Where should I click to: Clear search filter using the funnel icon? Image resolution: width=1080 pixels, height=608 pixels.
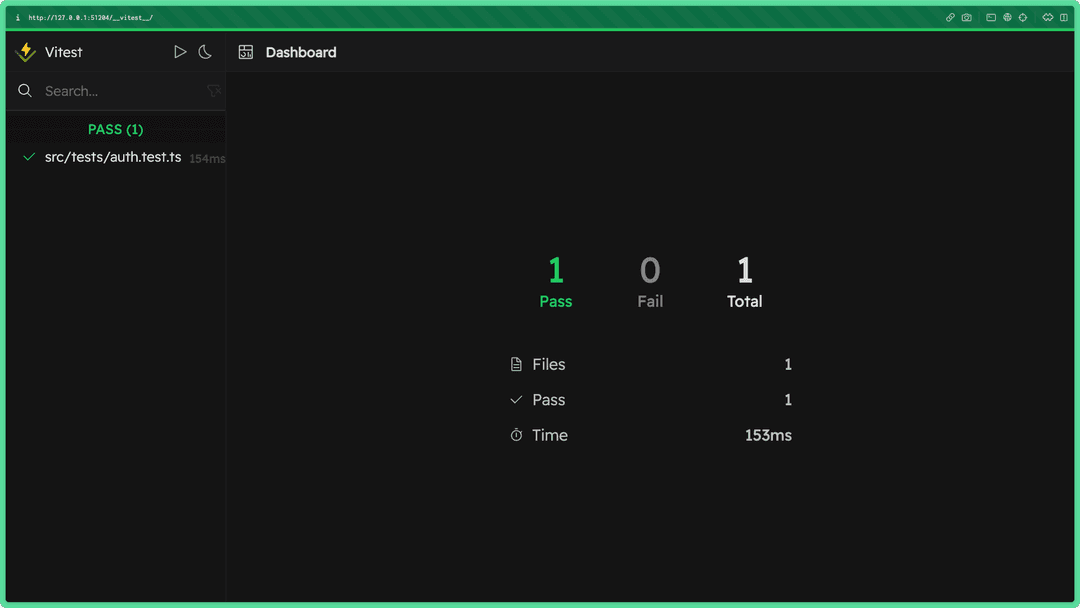tap(213, 91)
